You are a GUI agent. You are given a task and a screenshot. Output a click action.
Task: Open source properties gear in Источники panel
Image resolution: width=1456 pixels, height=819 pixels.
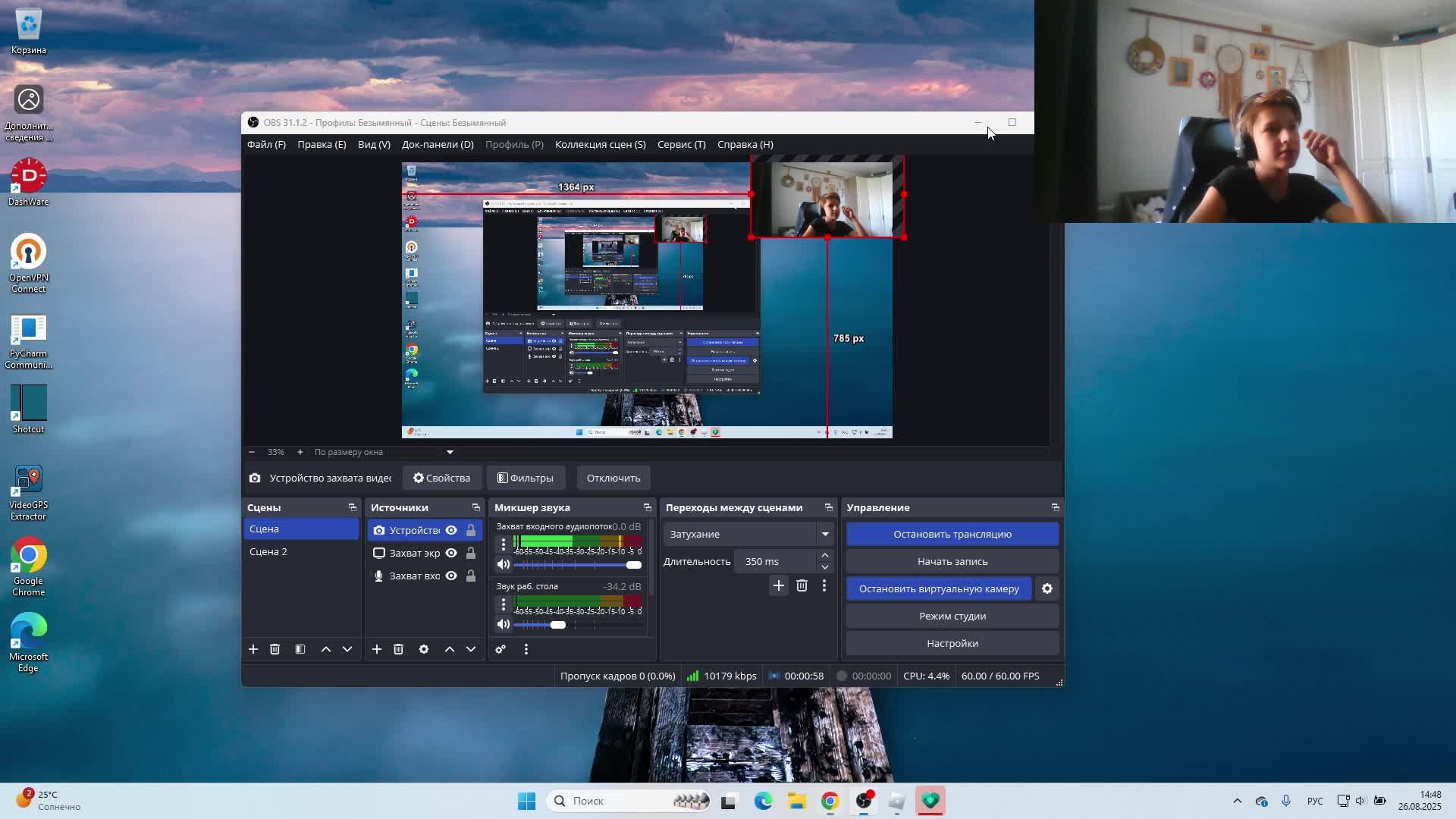click(424, 649)
